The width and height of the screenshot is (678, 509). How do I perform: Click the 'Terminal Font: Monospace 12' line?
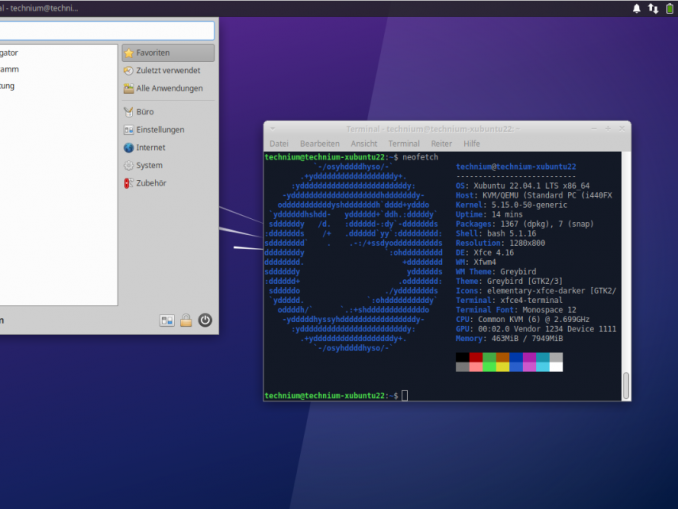click(516, 310)
